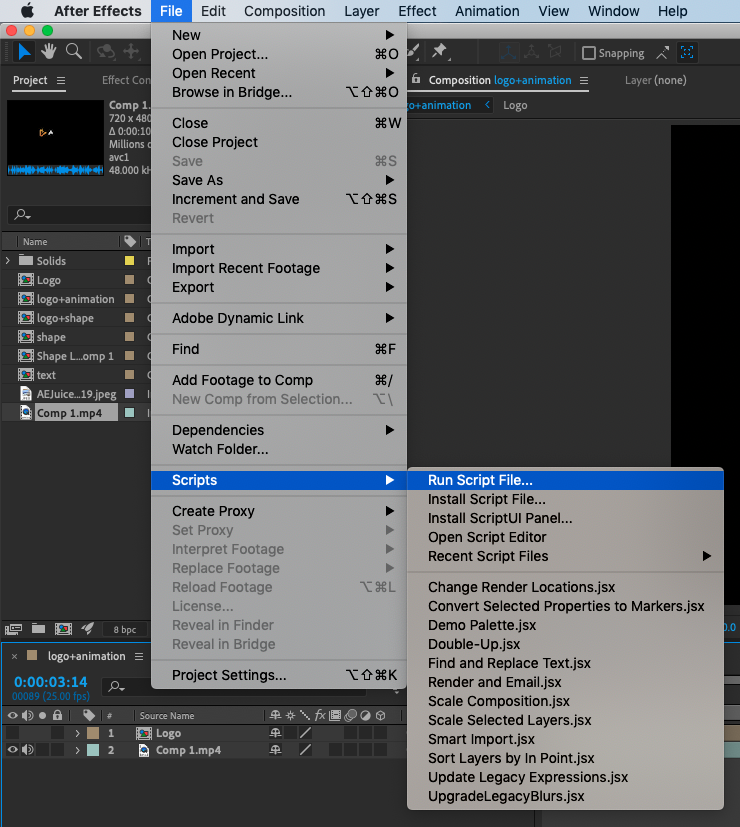The width and height of the screenshot is (740, 827).
Task: Open the Composition menu
Action: click(284, 11)
